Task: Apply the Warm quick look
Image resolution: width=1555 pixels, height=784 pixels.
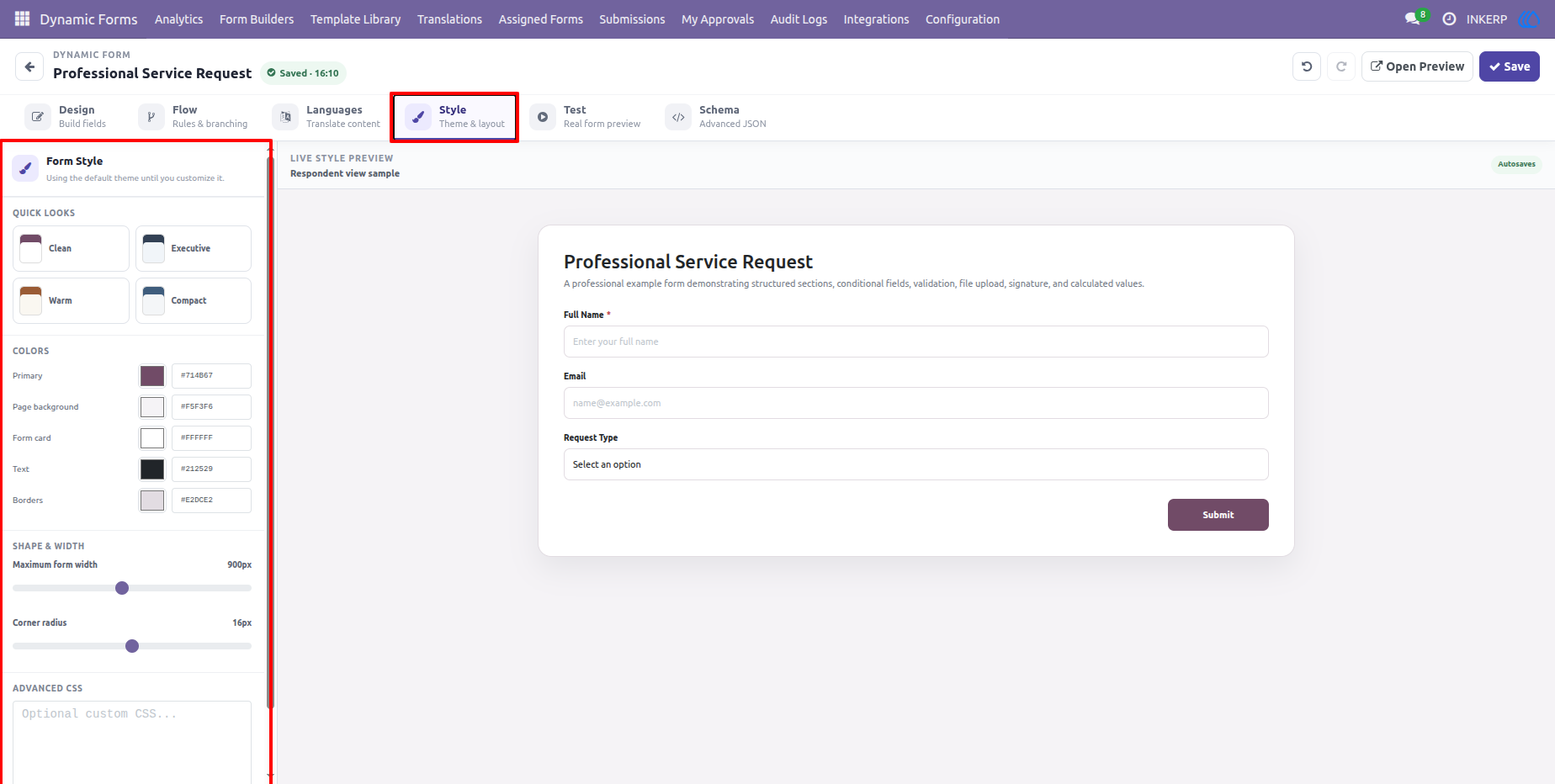Action: click(x=71, y=300)
